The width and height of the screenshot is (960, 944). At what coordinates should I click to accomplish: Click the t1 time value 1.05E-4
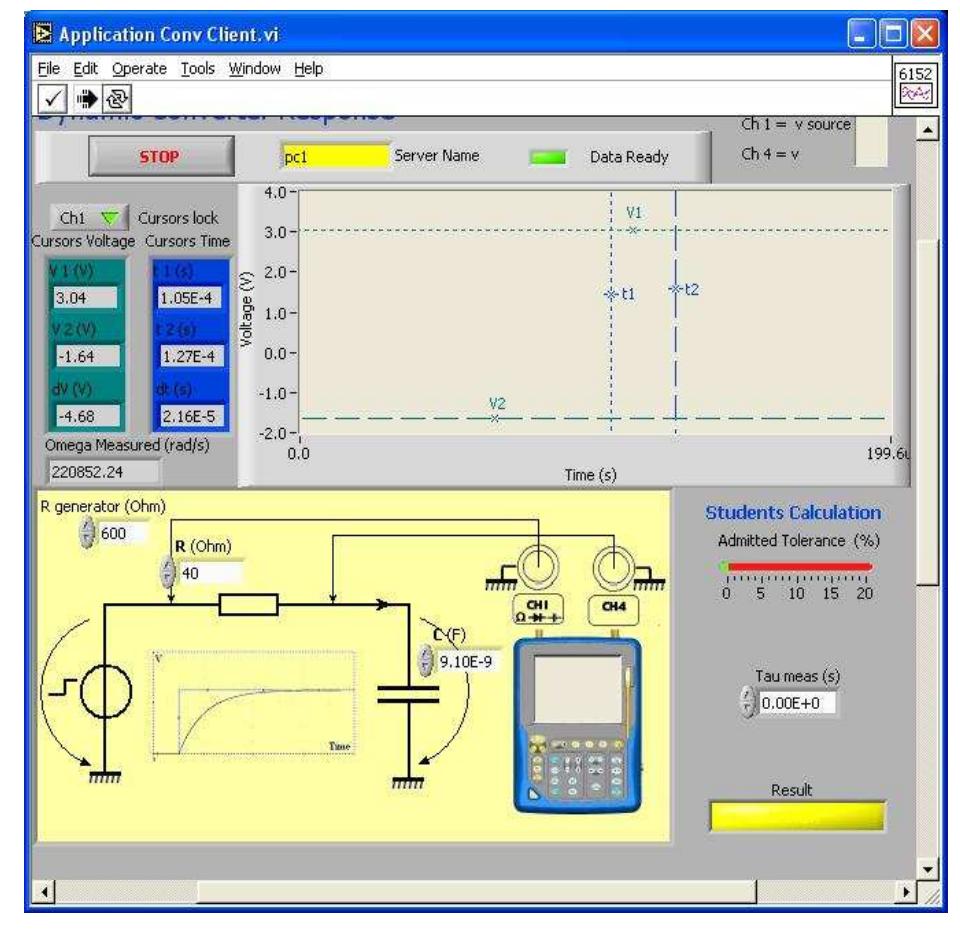[189, 298]
